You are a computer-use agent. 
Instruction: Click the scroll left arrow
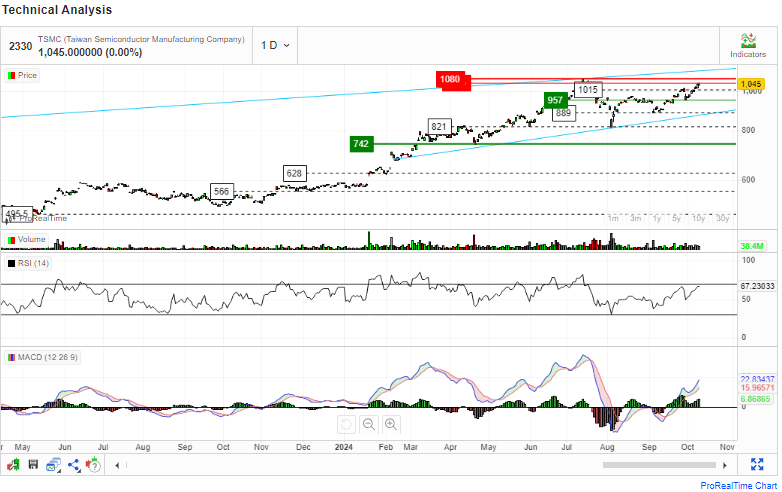[117, 465]
